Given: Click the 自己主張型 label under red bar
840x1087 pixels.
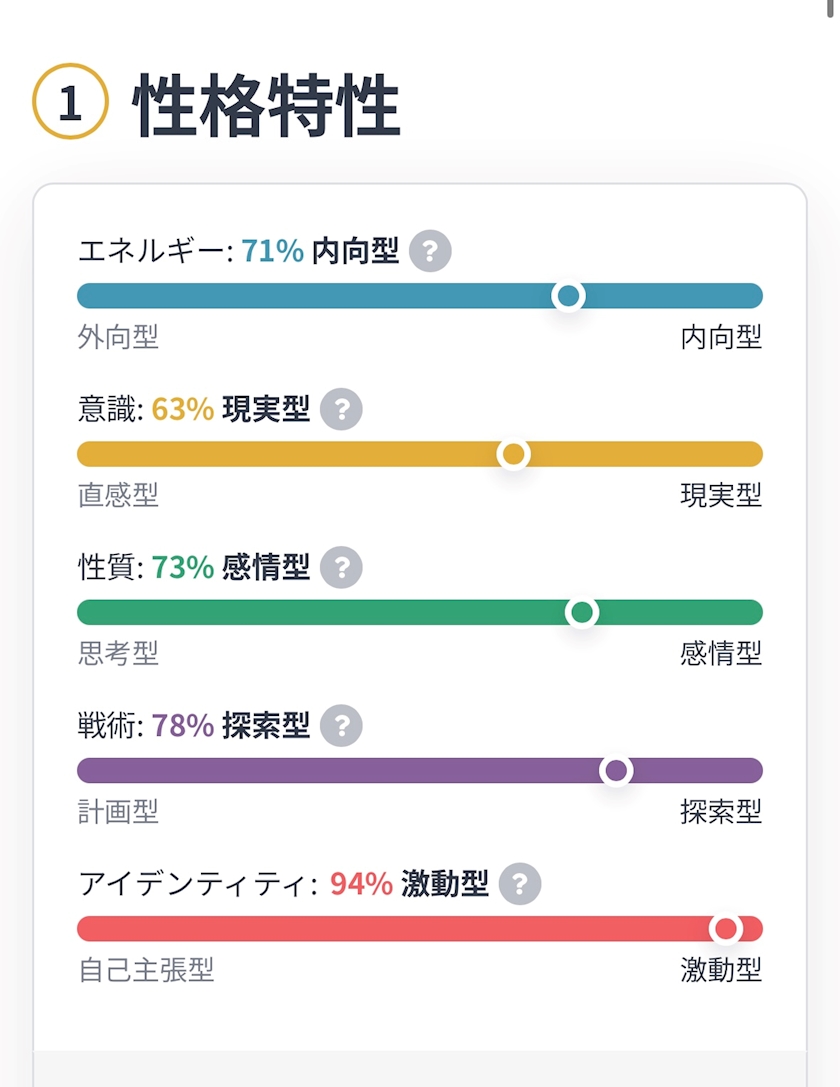Looking at the screenshot, I should point(146,969).
